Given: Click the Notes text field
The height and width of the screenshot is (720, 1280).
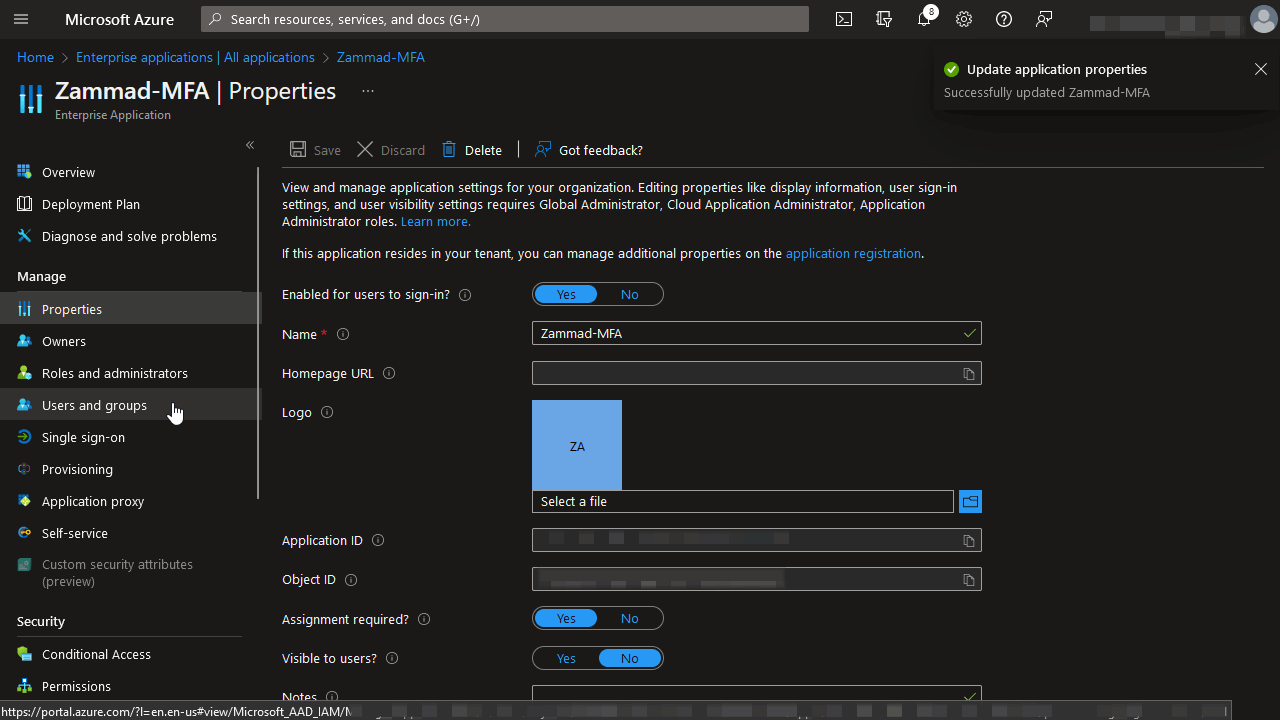Looking at the screenshot, I should pyautogui.click(x=757, y=695).
